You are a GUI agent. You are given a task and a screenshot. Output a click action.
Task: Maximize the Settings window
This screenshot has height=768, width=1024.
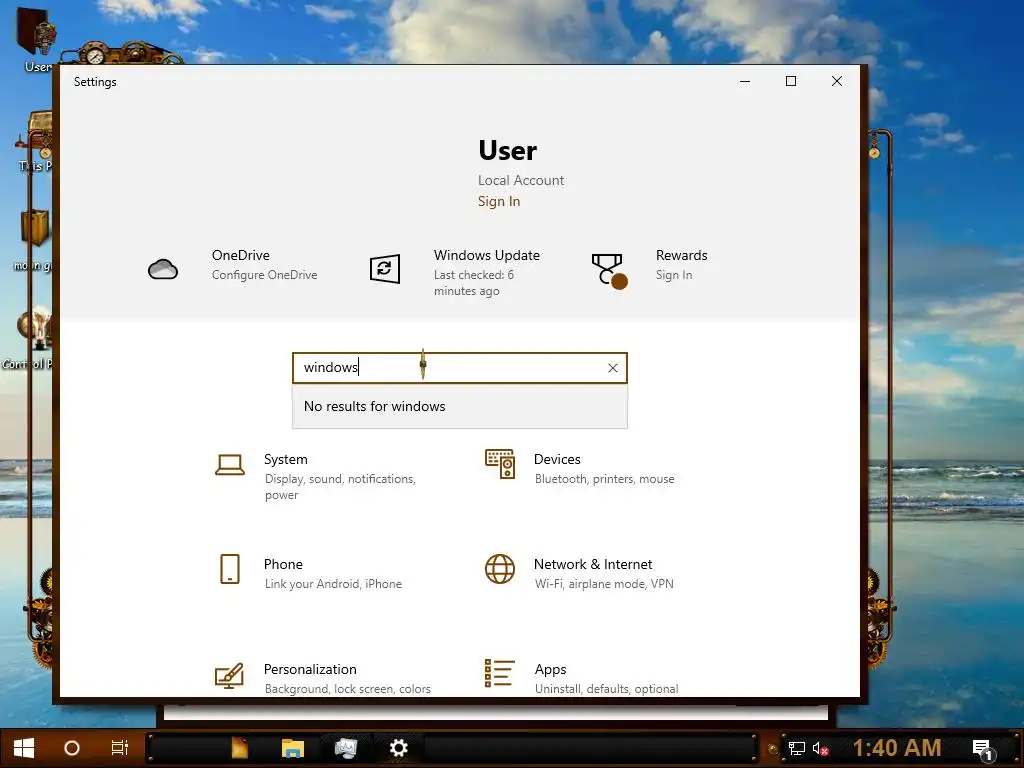[791, 82]
